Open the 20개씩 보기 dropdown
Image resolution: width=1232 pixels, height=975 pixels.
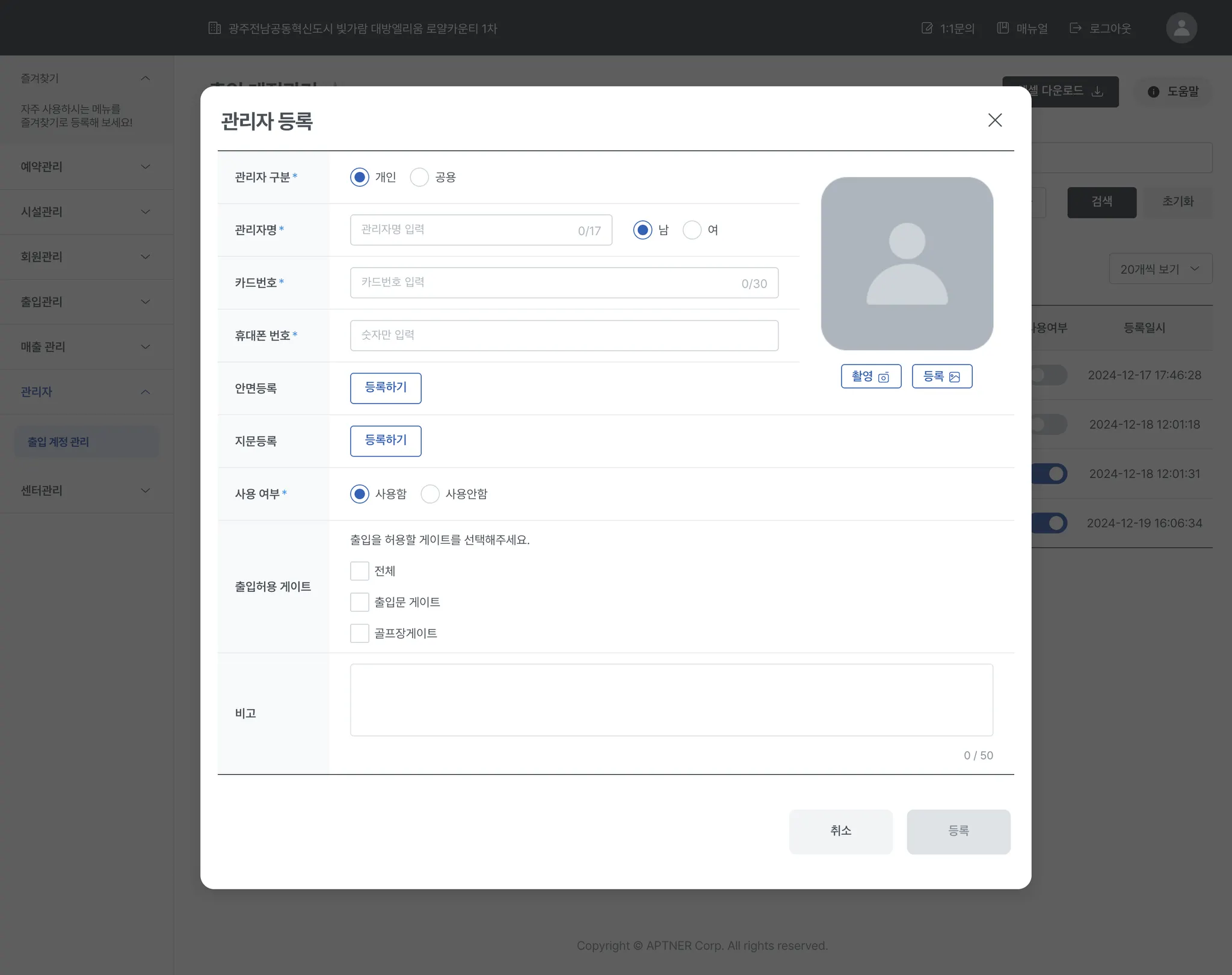tap(1160, 269)
